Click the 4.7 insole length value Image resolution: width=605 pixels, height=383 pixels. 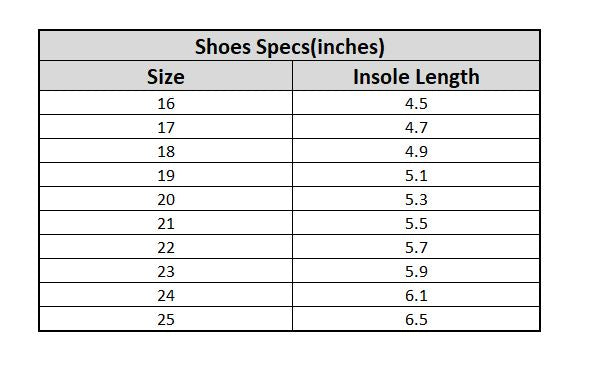pyautogui.click(x=416, y=127)
